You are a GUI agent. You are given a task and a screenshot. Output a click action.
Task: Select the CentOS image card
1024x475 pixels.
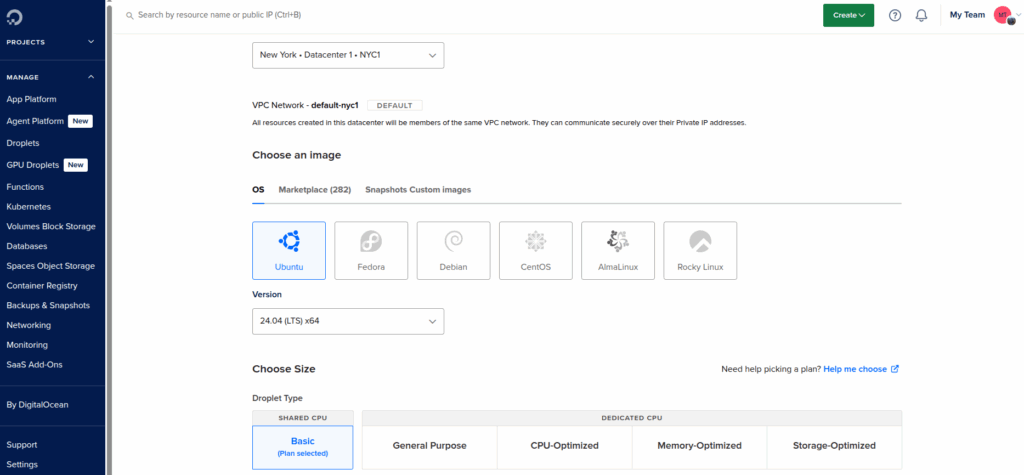click(536, 250)
